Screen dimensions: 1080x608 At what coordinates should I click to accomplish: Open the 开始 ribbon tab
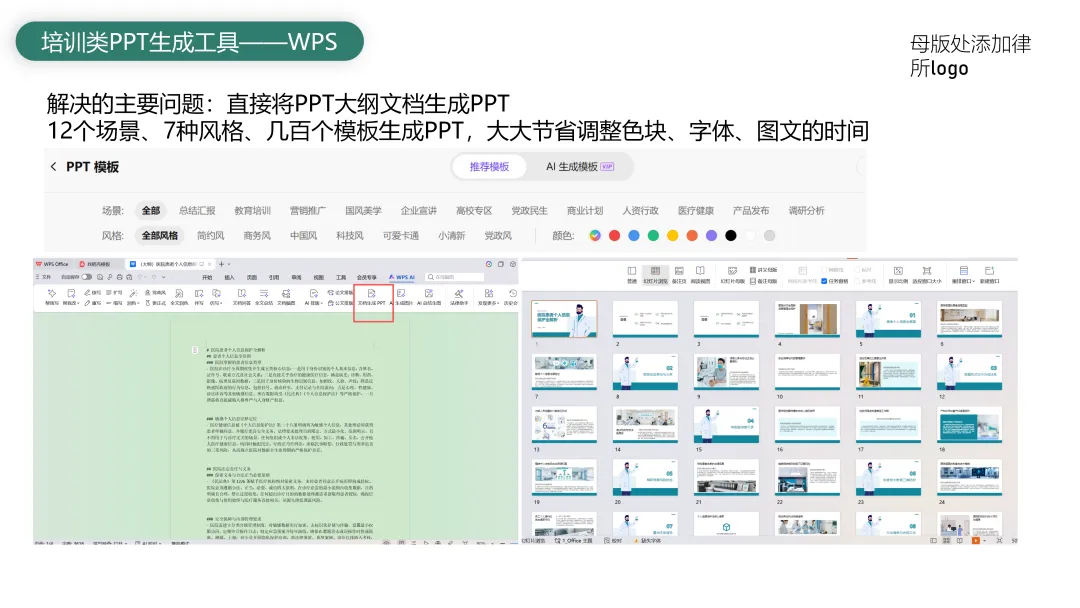tap(207, 277)
